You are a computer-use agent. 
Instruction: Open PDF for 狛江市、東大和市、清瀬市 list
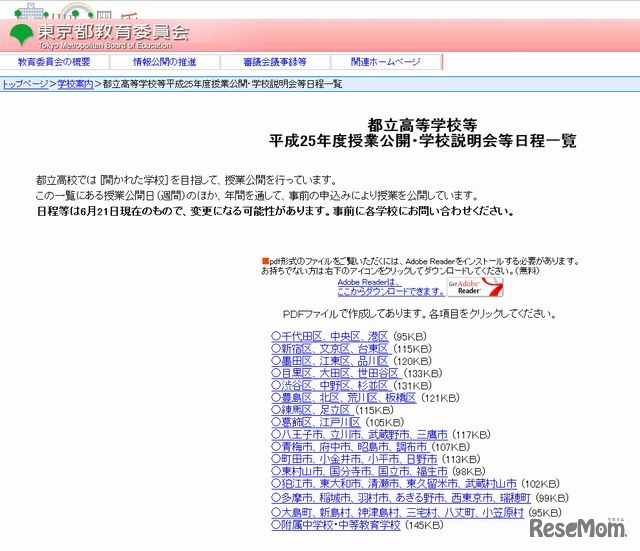tap(394, 484)
